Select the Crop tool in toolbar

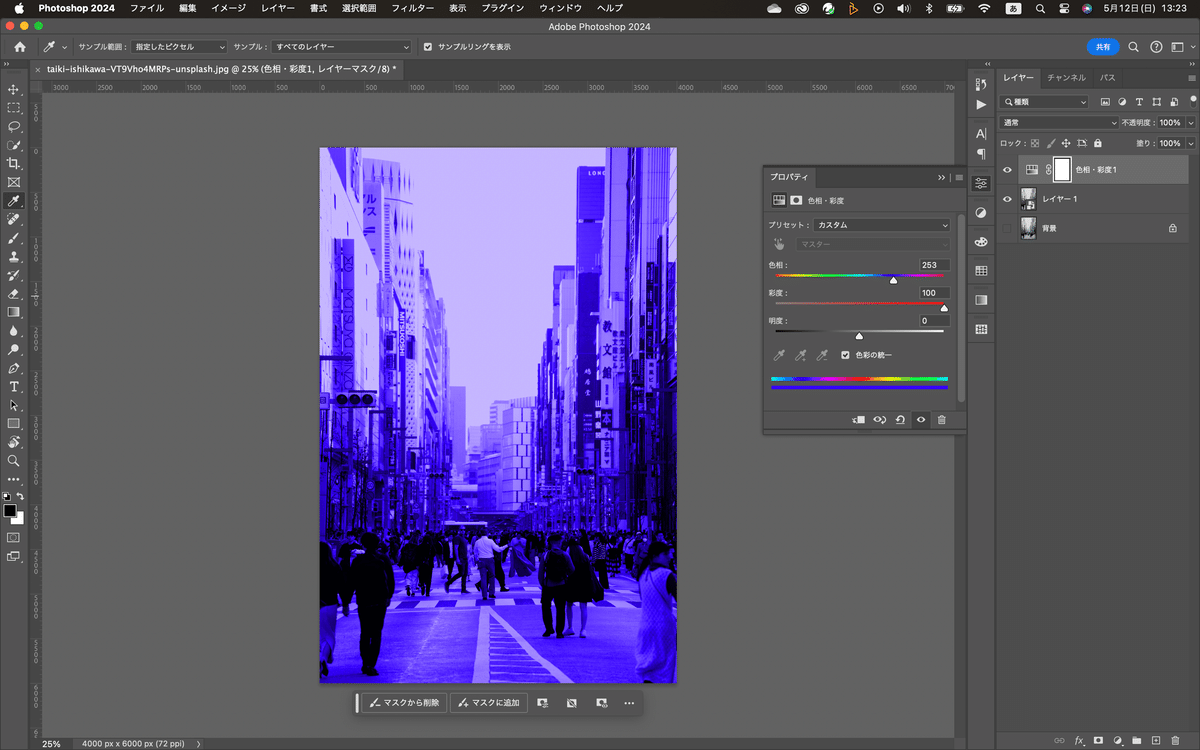pos(14,163)
